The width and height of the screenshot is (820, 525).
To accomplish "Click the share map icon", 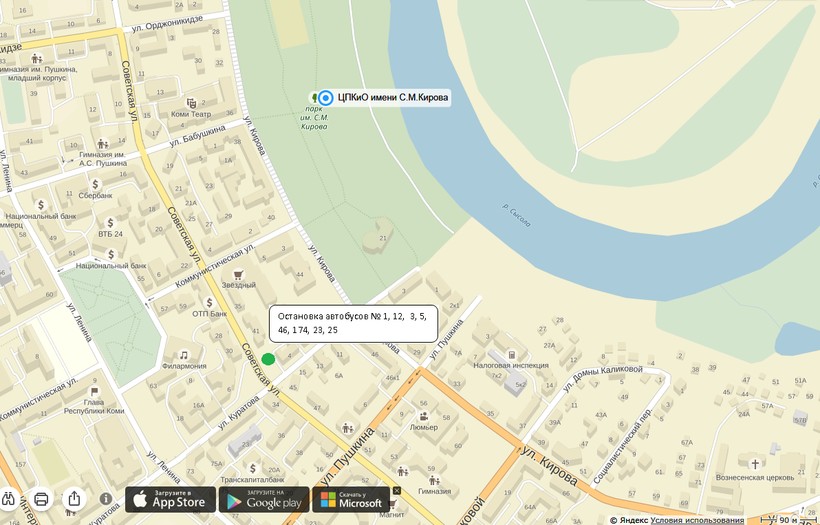I will [74, 498].
